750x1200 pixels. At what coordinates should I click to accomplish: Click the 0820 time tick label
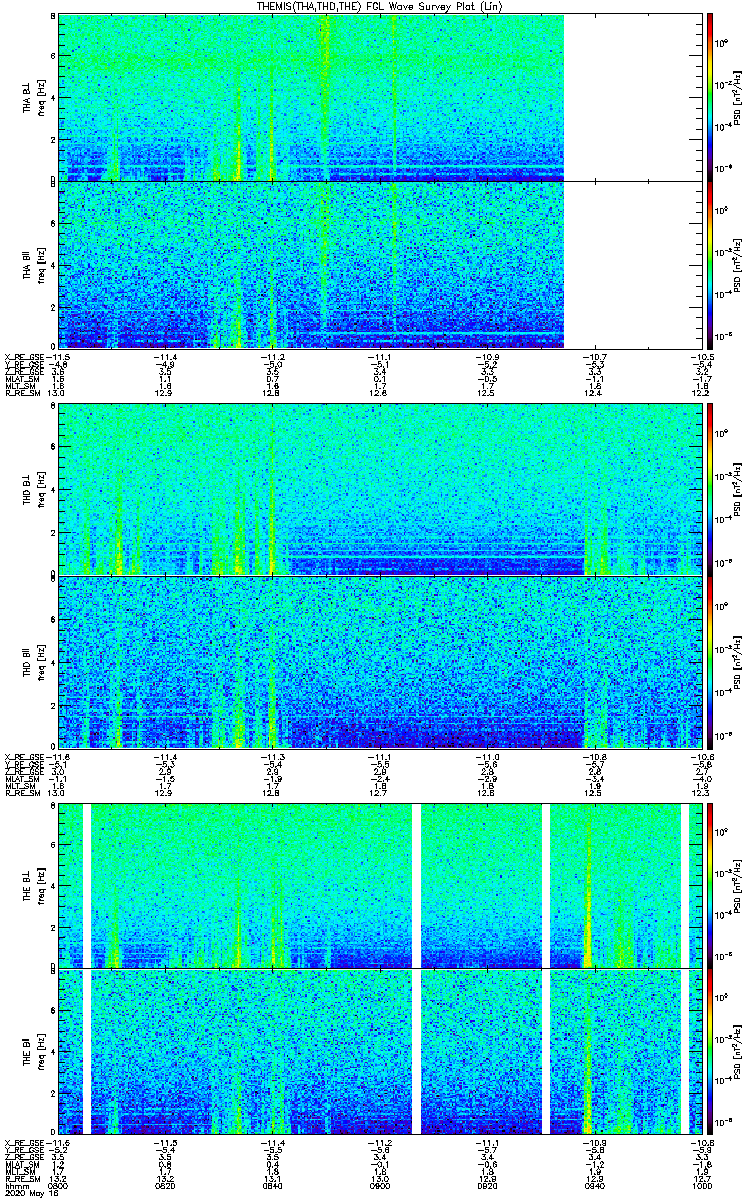165,1185
